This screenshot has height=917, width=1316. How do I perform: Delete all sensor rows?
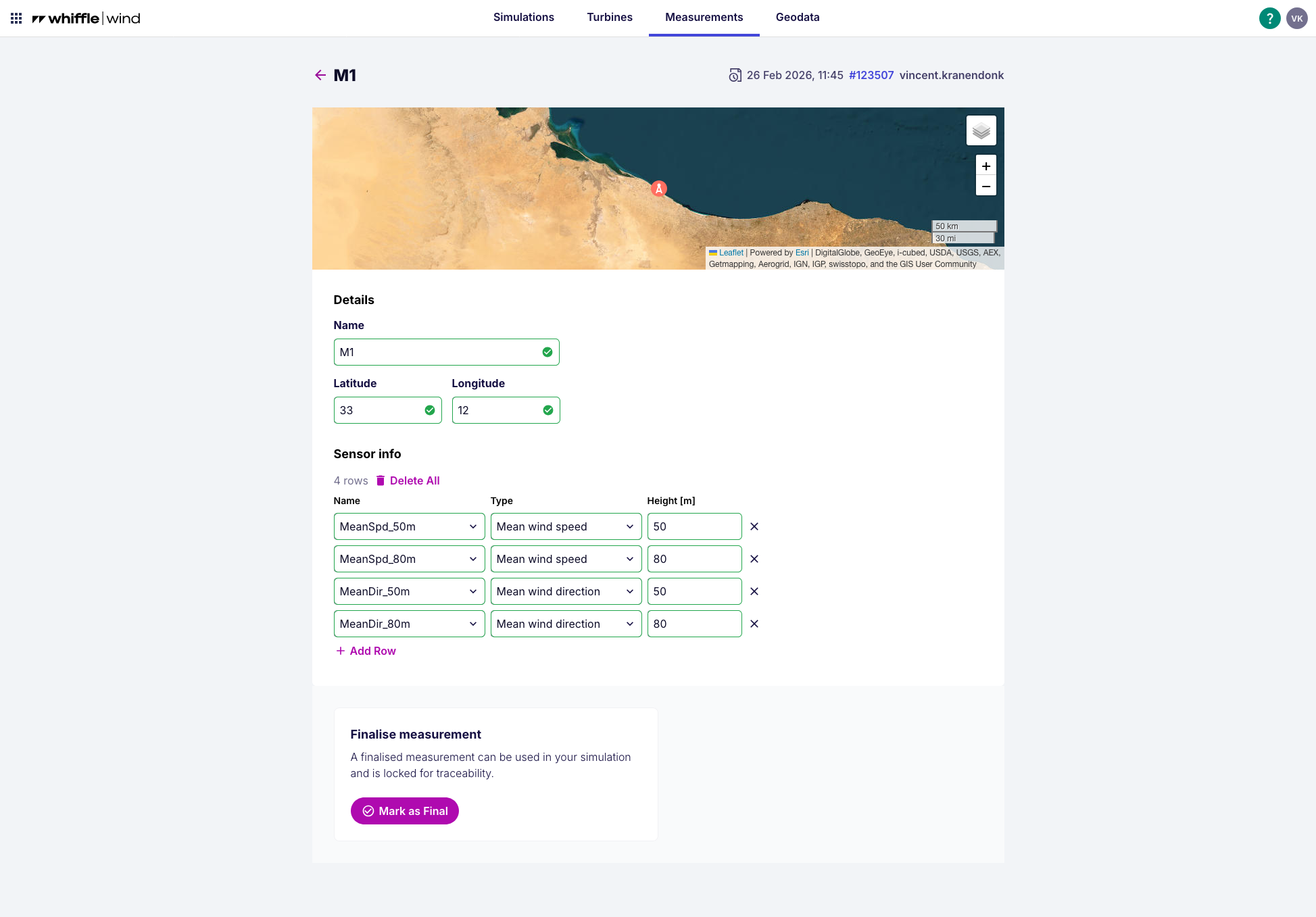[x=408, y=480]
